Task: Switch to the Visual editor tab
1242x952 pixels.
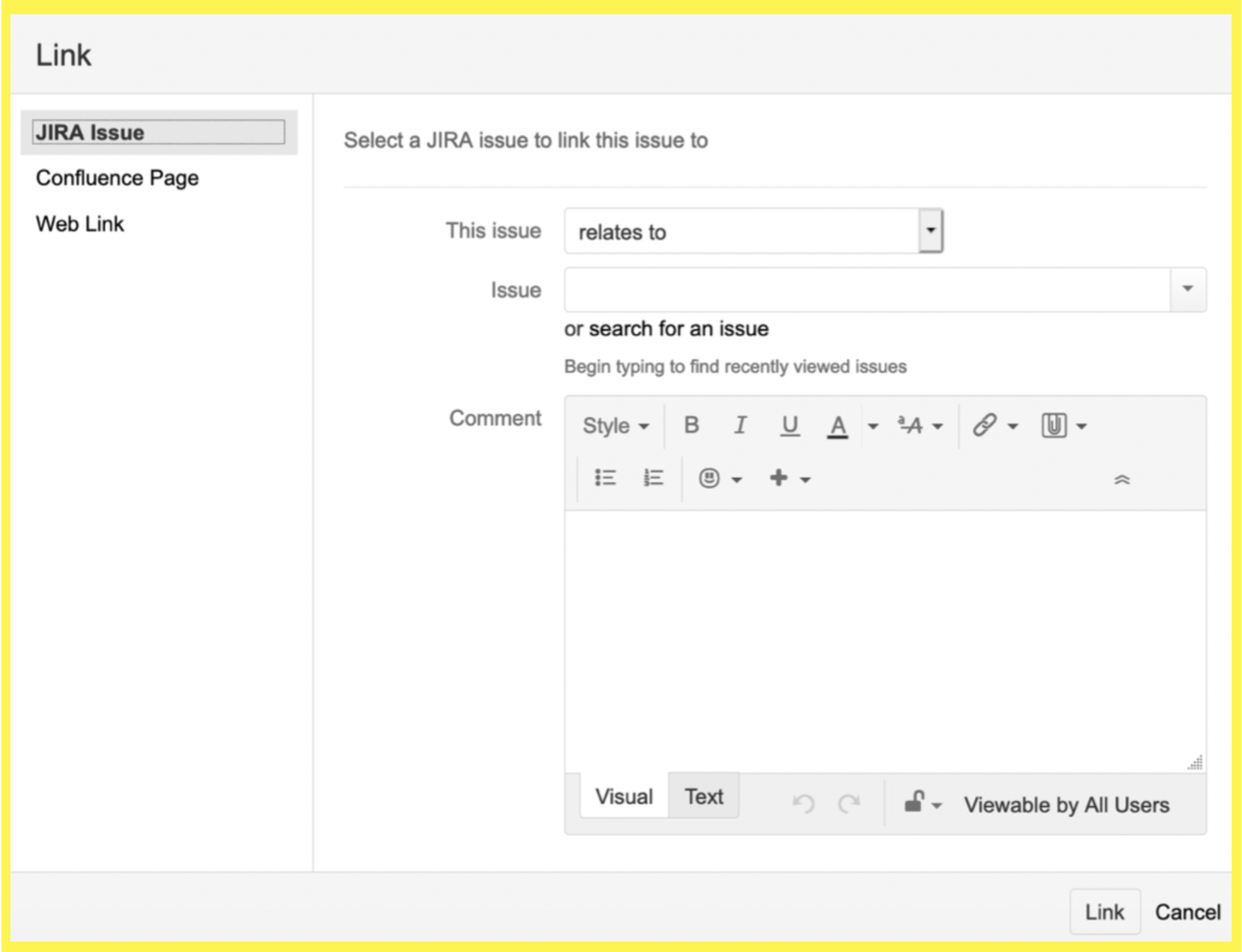Action: click(x=624, y=796)
